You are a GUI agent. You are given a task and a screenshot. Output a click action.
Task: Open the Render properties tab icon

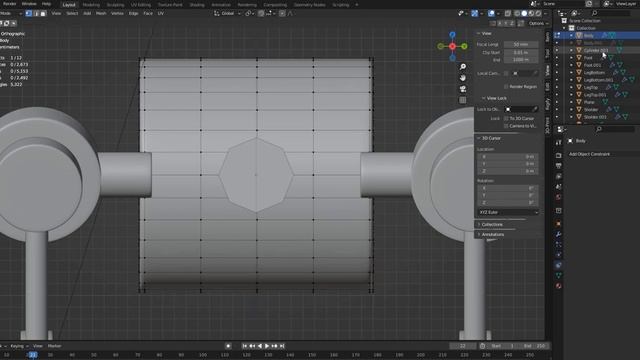[x=558, y=156]
